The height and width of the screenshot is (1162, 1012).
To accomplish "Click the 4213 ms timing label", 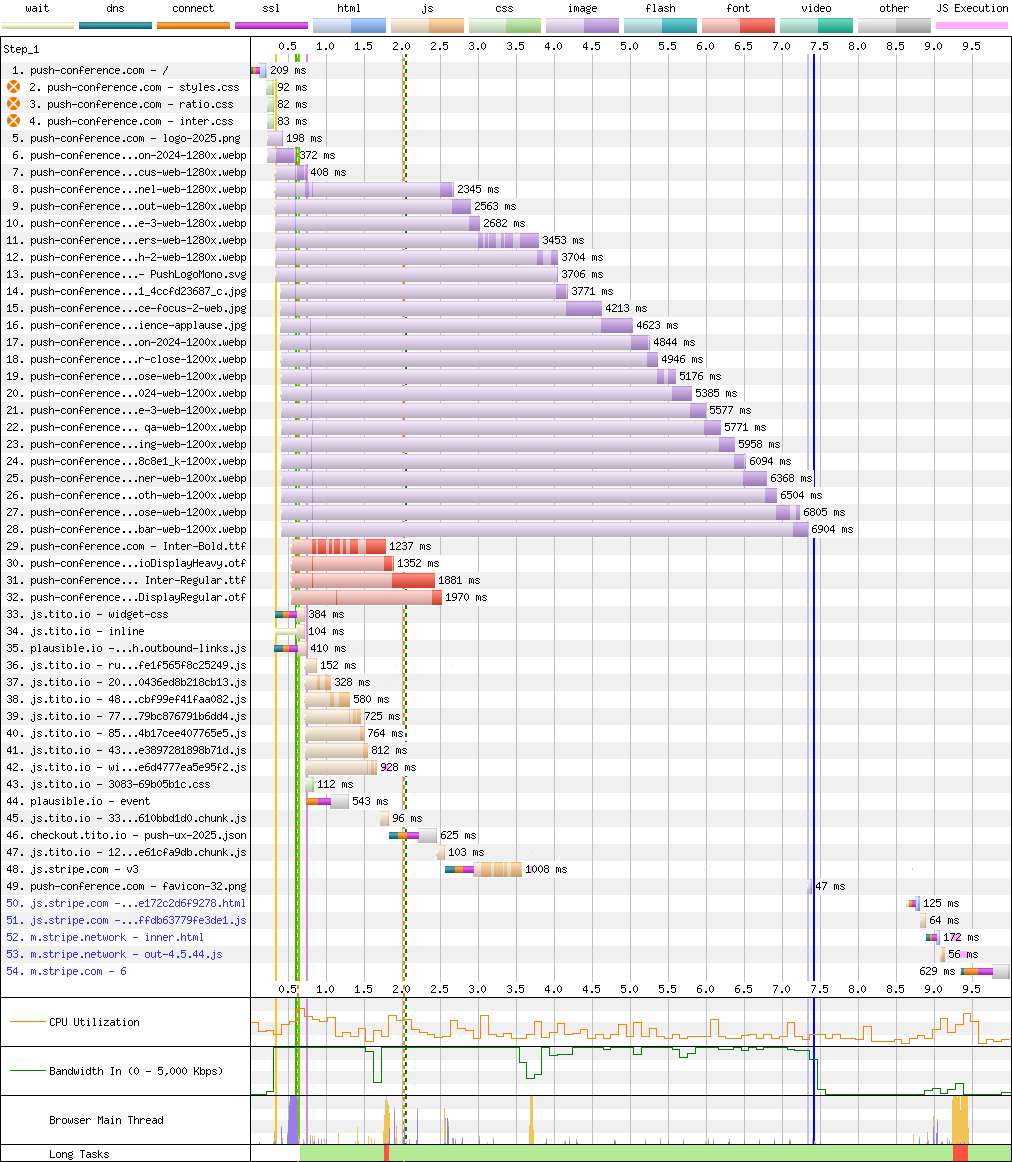I will [626, 308].
